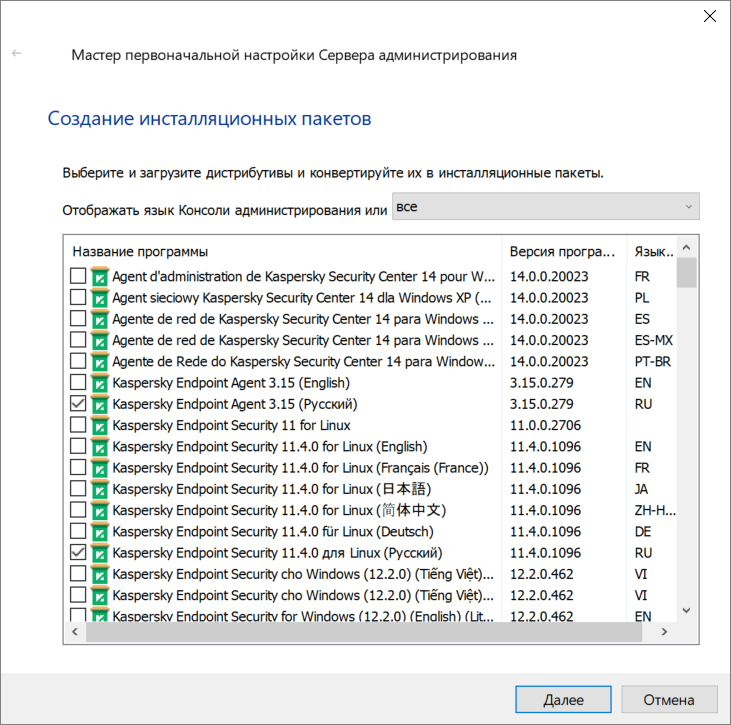The image size is (731, 725).
Task: Sort by 'Язык' column header
Action: pos(652,252)
